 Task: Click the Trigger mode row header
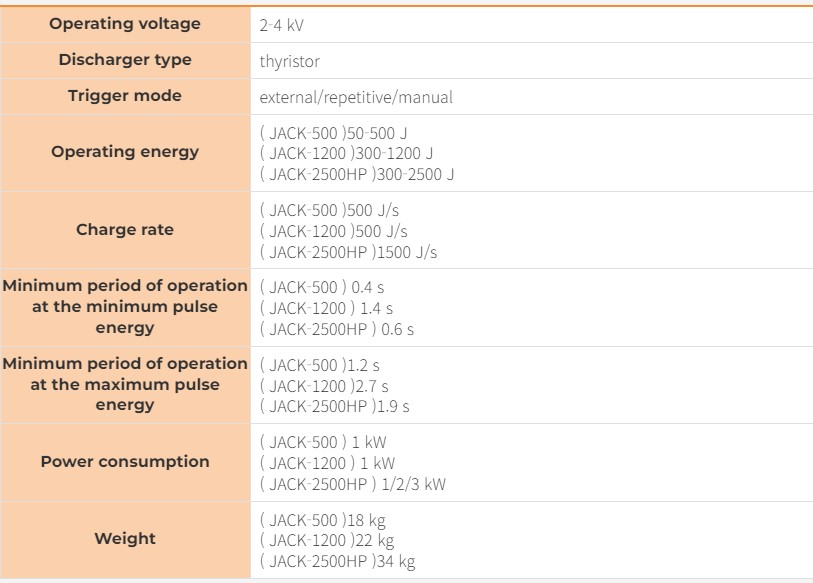point(125,96)
